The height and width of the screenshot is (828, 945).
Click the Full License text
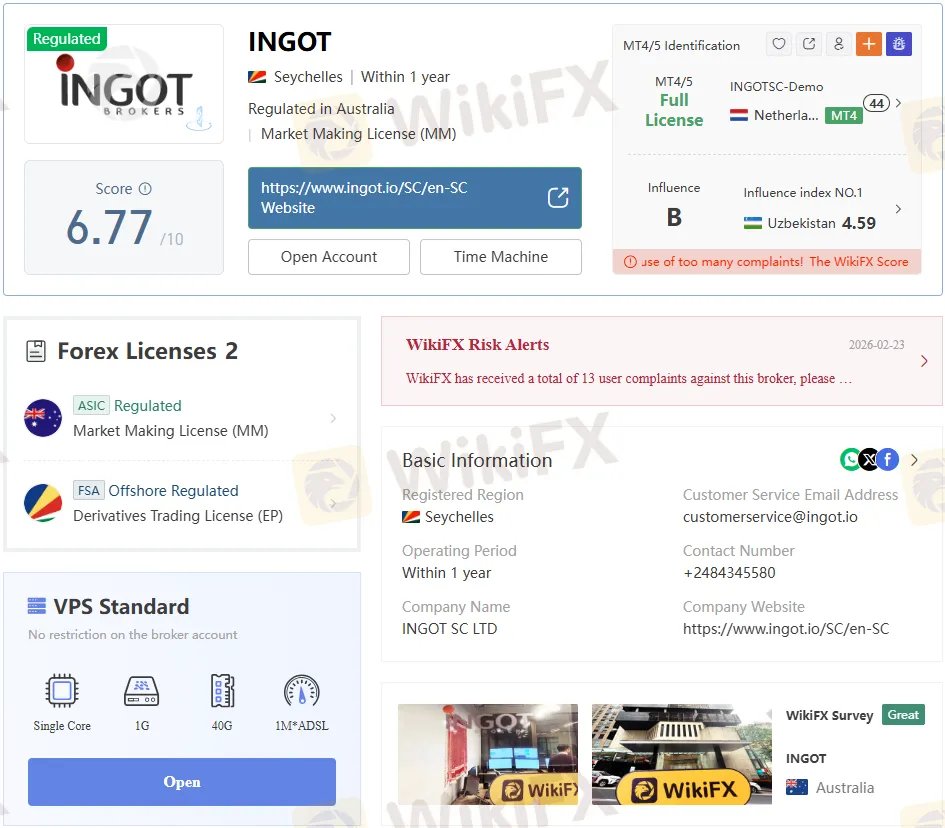[674, 110]
